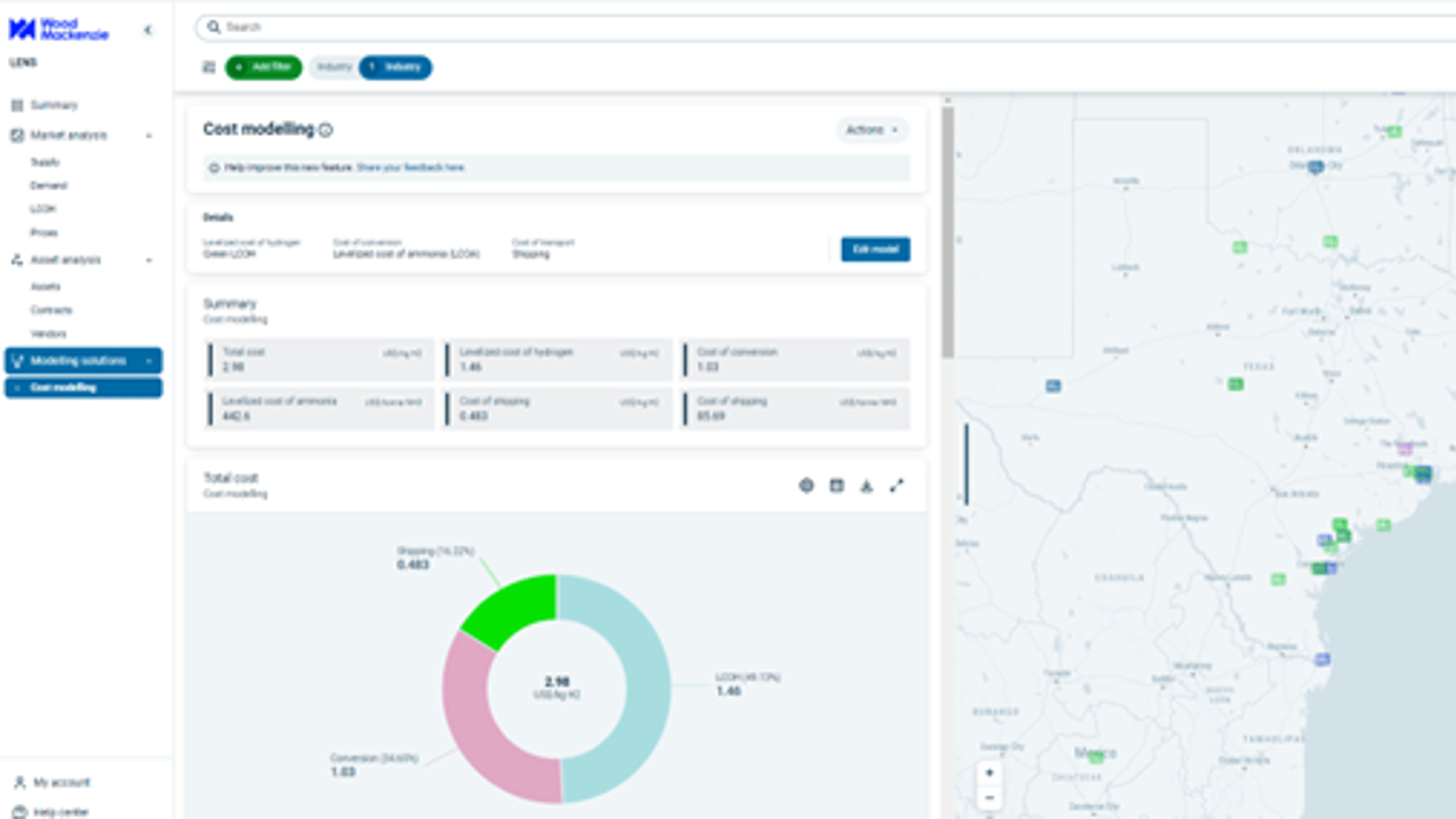Open the Demand menu item
Viewport: 1456px width, 819px height.
coord(49,186)
